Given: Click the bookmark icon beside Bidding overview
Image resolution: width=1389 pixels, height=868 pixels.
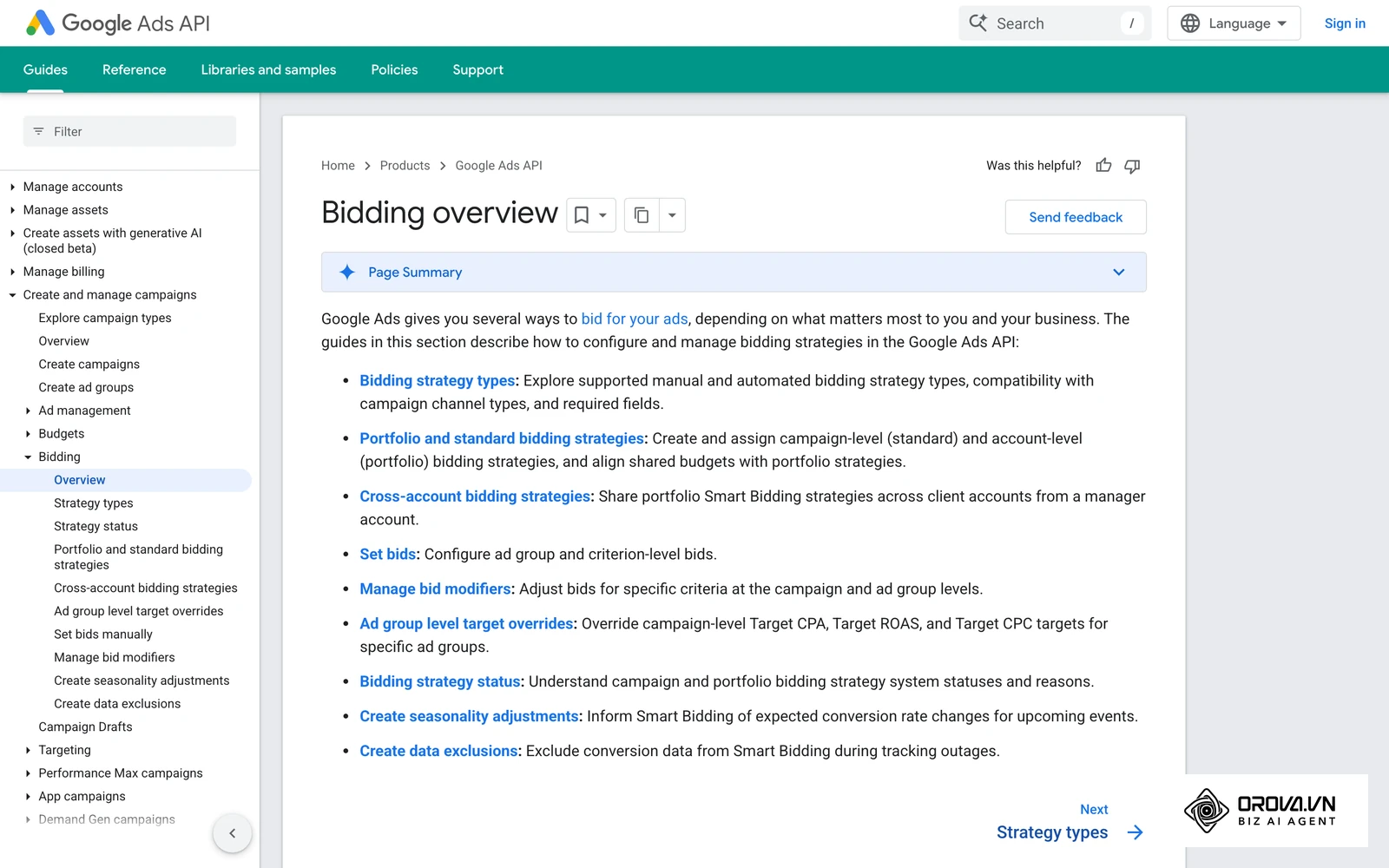Looking at the screenshot, I should click(582, 215).
